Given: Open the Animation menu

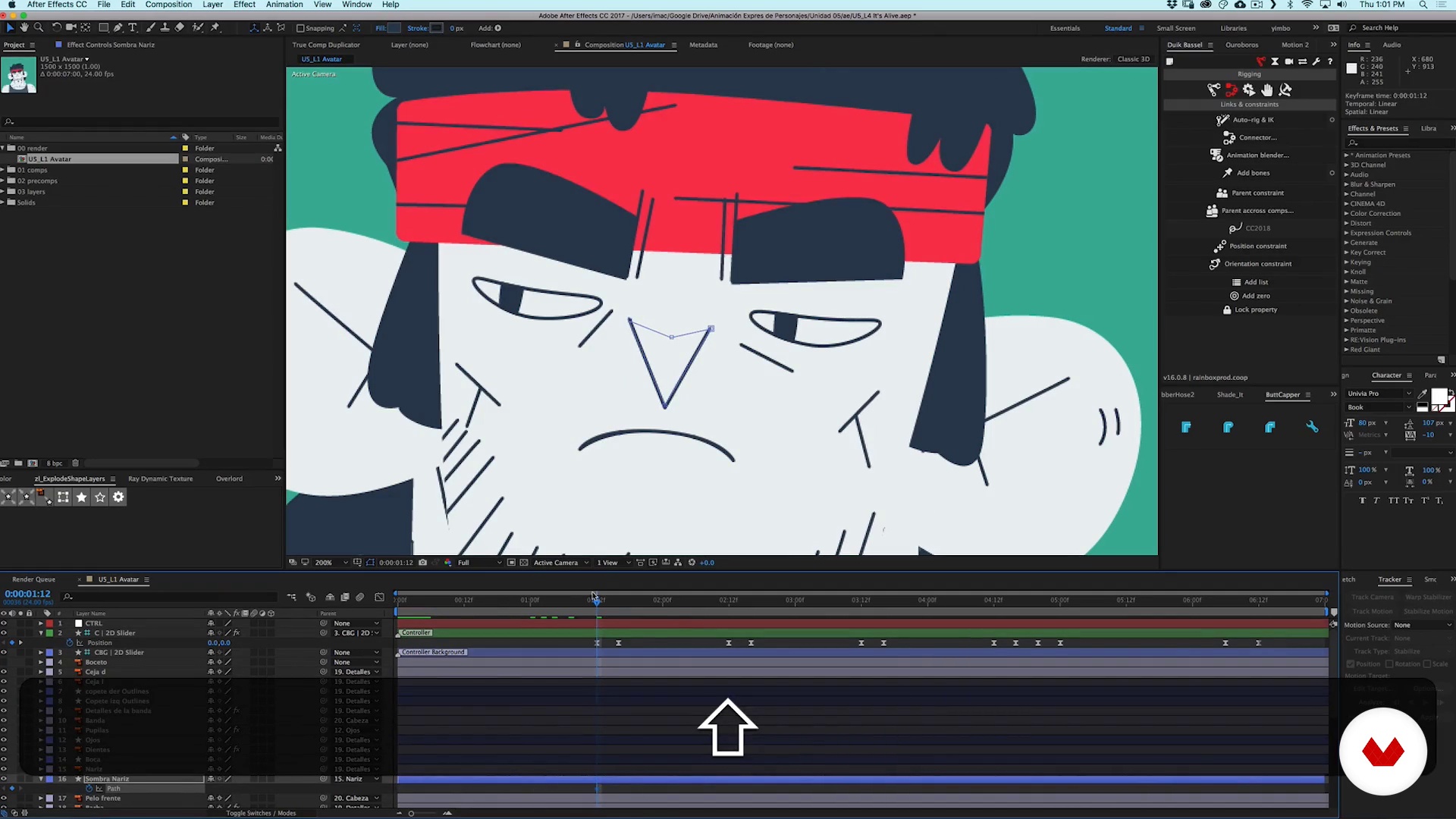Looking at the screenshot, I should pyautogui.click(x=284, y=5).
